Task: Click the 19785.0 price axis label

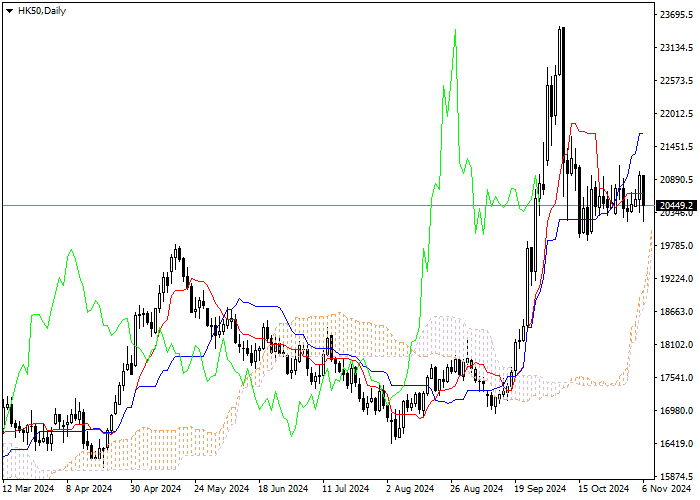Action: pyautogui.click(x=676, y=246)
